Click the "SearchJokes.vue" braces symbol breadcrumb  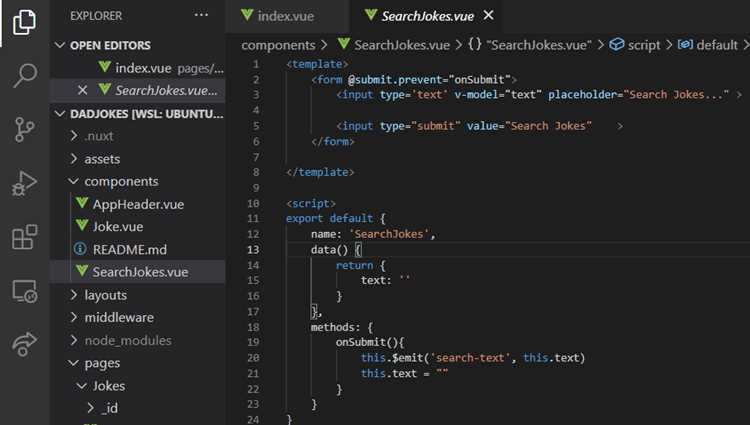(x=529, y=45)
